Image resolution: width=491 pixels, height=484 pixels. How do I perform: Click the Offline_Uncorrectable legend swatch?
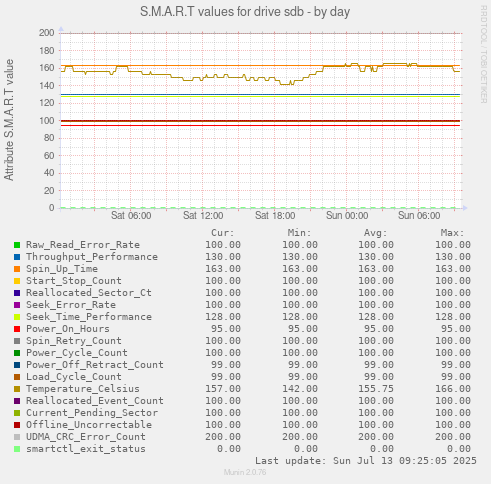coord(17,425)
